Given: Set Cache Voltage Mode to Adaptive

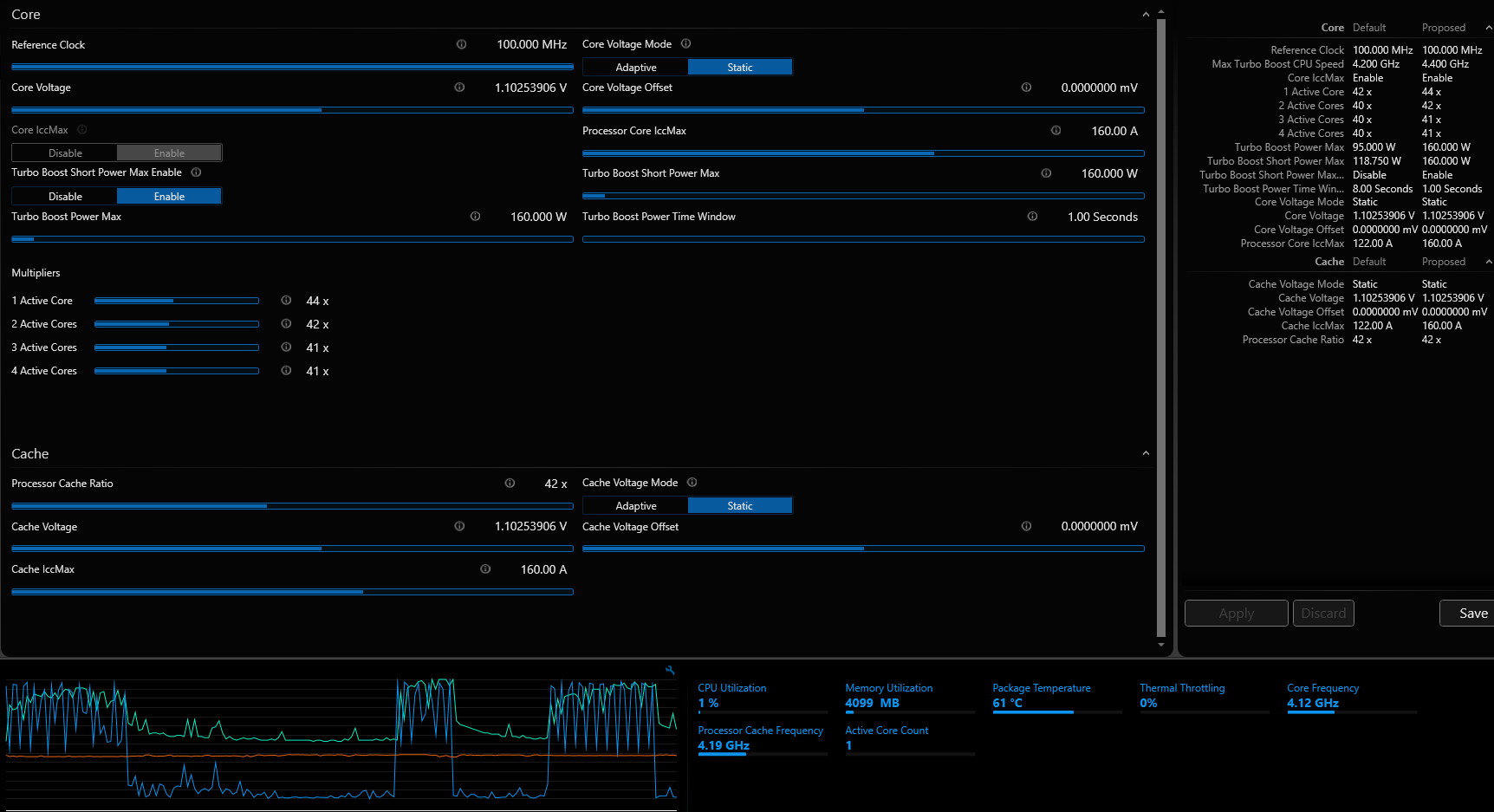Looking at the screenshot, I should tap(636, 506).
